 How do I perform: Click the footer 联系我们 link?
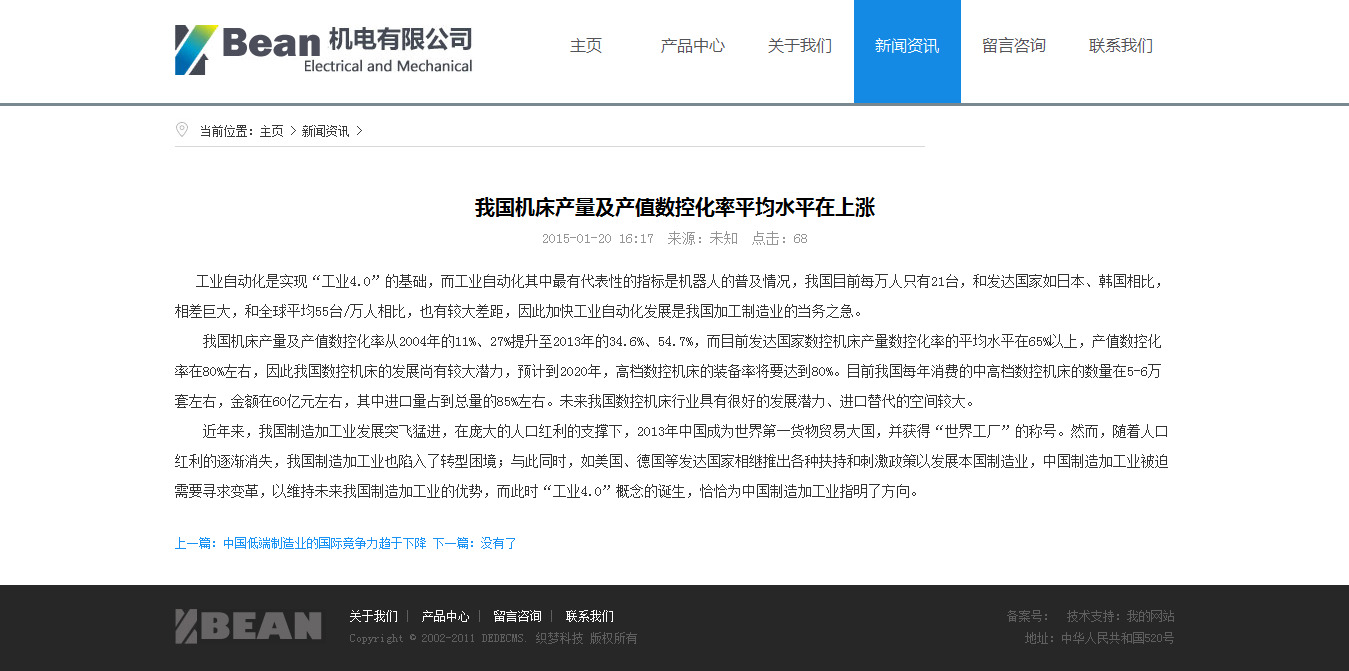(589, 616)
